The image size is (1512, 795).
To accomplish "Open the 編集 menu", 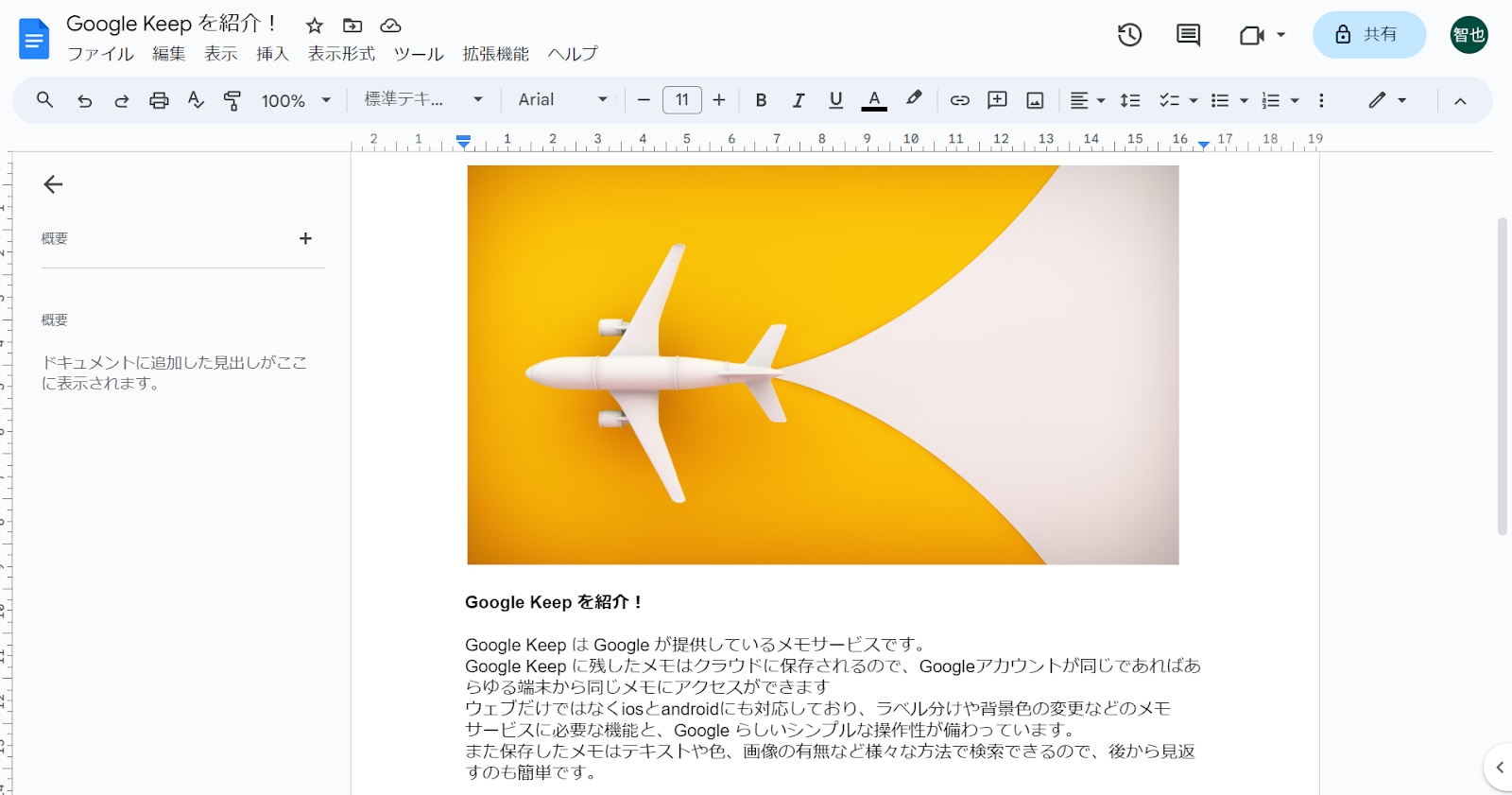I will point(169,54).
